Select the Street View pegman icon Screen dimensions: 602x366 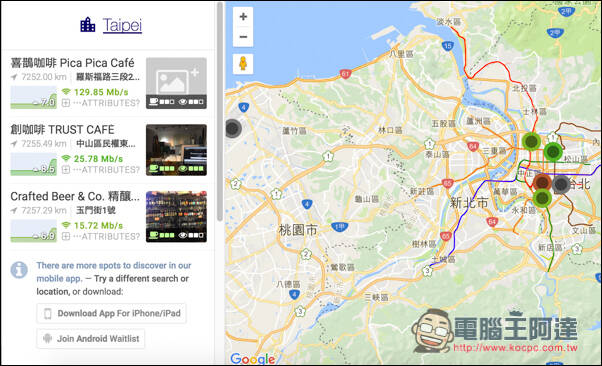243,63
